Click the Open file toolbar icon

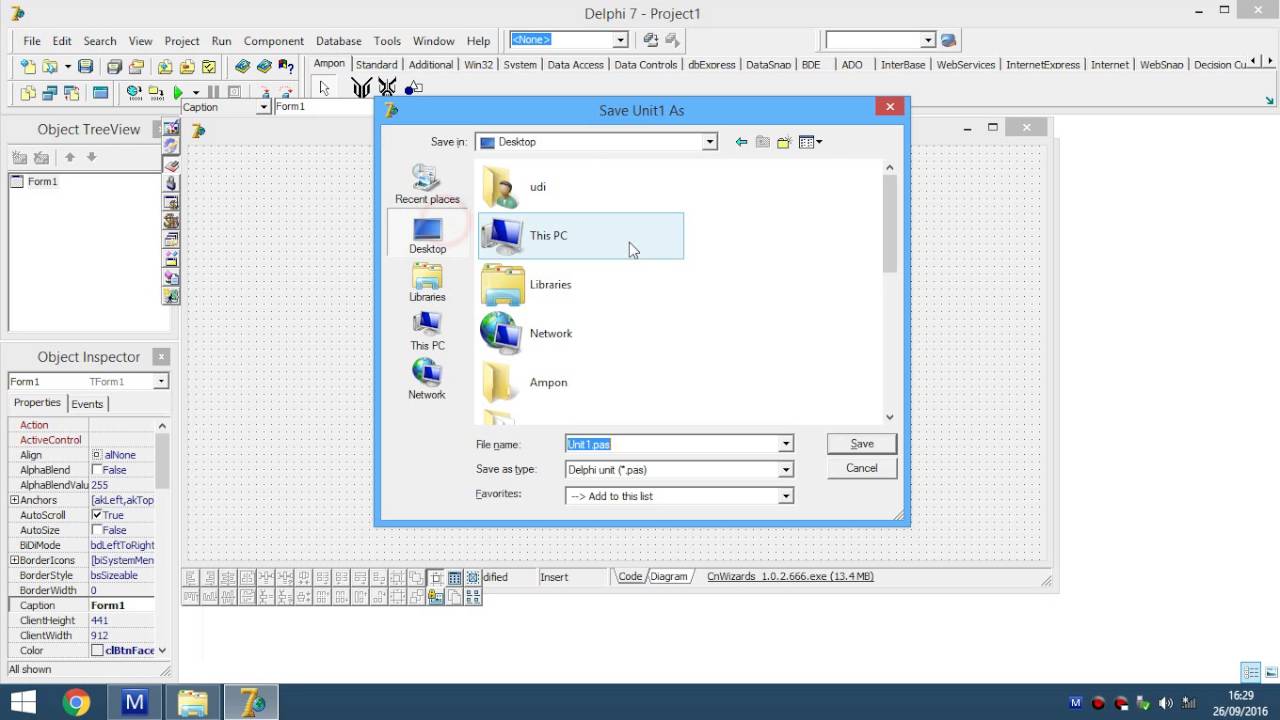click(x=49, y=67)
